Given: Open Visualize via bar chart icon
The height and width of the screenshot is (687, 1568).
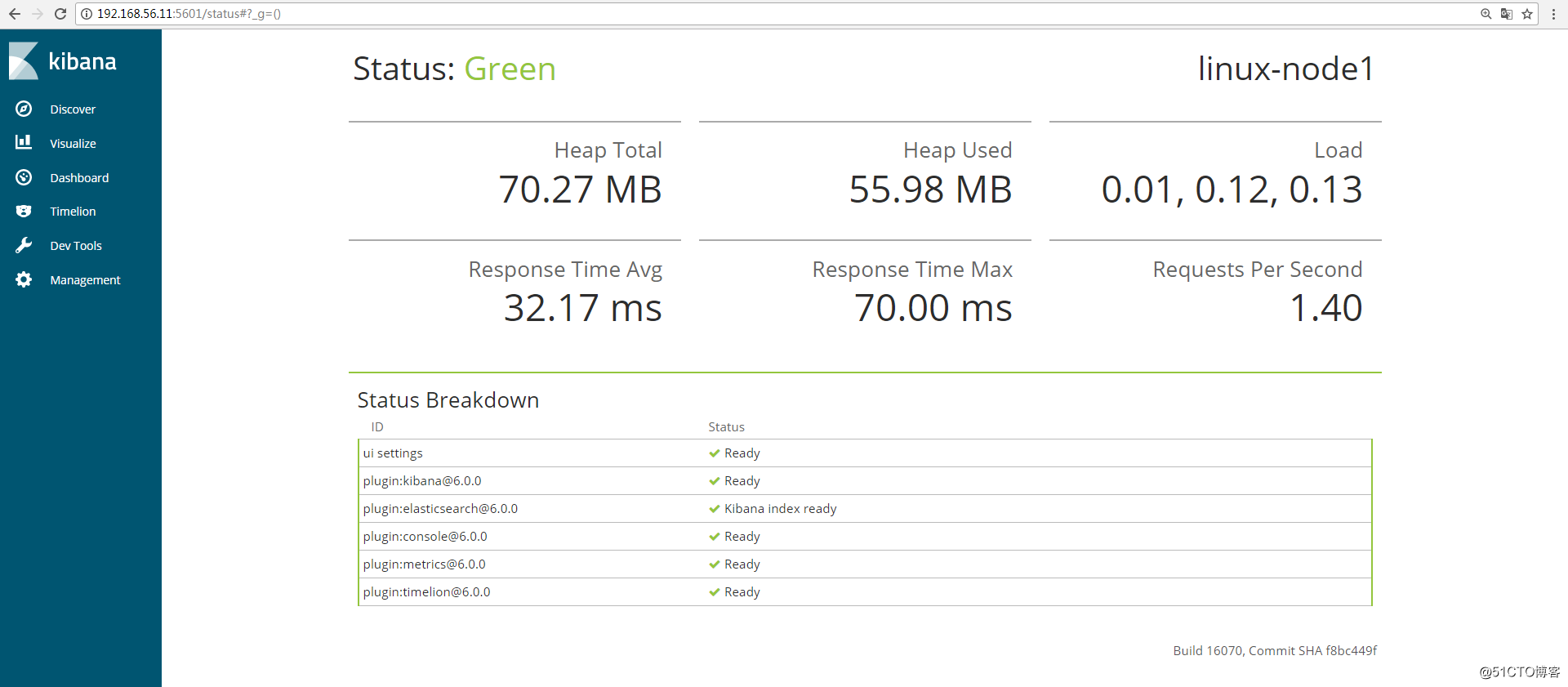Looking at the screenshot, I should click(x=24, y=143).
